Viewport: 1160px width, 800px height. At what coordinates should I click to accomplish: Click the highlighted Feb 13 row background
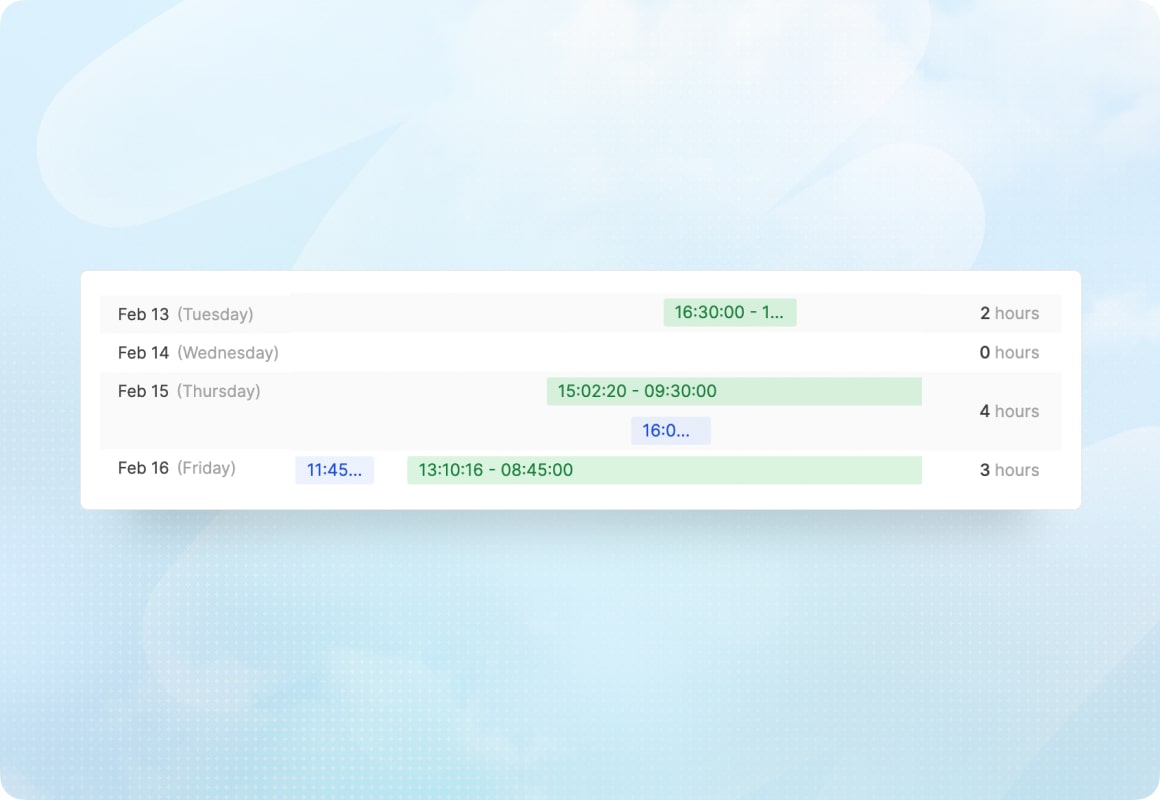[x=450, y=312]
